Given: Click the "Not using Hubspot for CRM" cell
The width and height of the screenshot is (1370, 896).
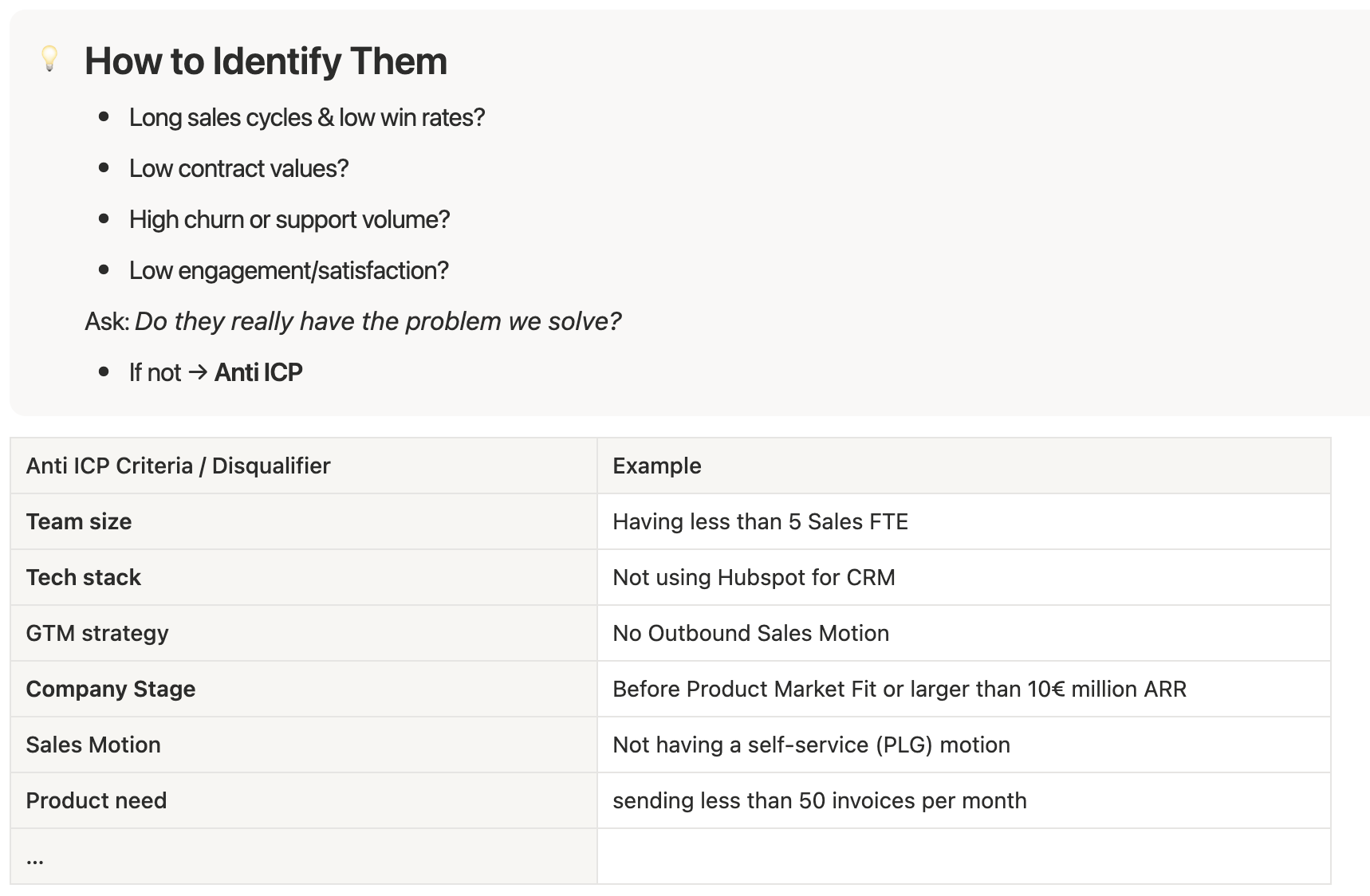Looking at the screenshot, I should [754, 577].
